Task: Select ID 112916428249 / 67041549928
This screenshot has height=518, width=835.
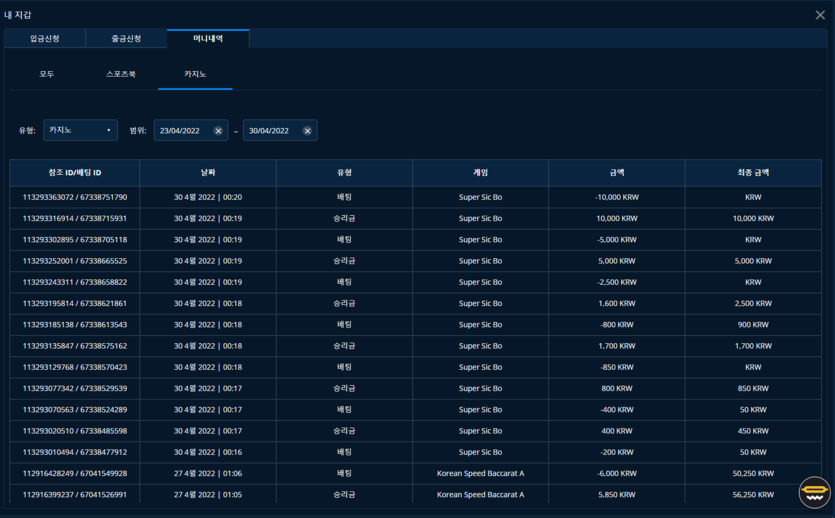Action: [x=75, y=473]
